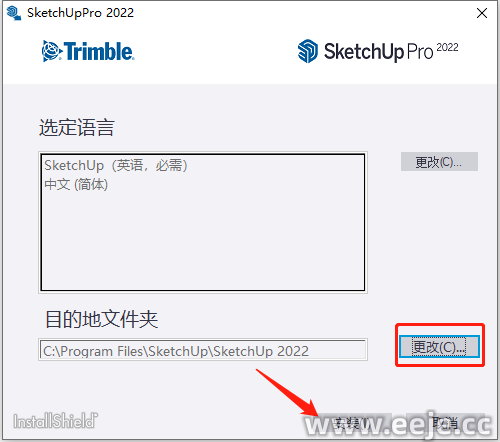Click the 选定语言 heading
This screenshot has width=500, height=442.
[x=77, y=128]
